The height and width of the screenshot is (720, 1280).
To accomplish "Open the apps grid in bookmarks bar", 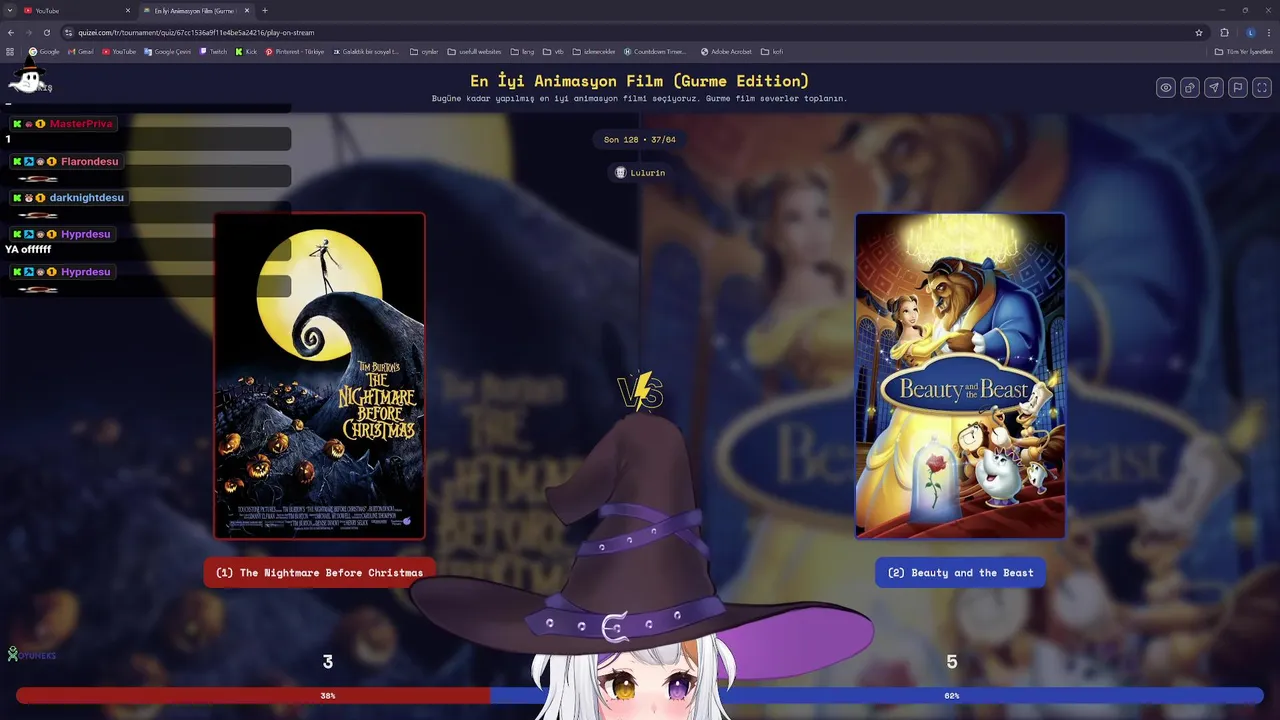I will [10, 51].
